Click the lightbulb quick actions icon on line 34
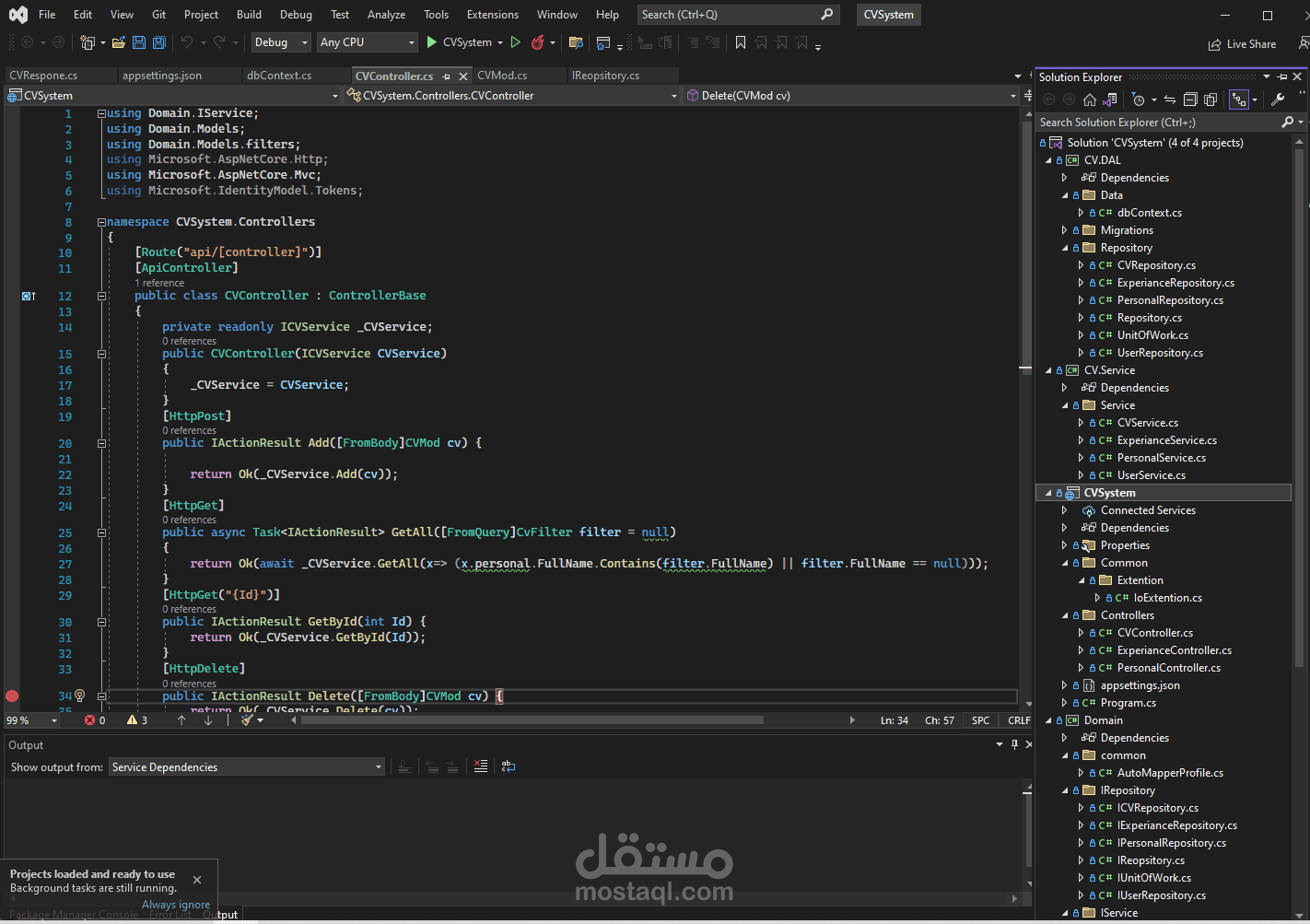 (79, 696)
